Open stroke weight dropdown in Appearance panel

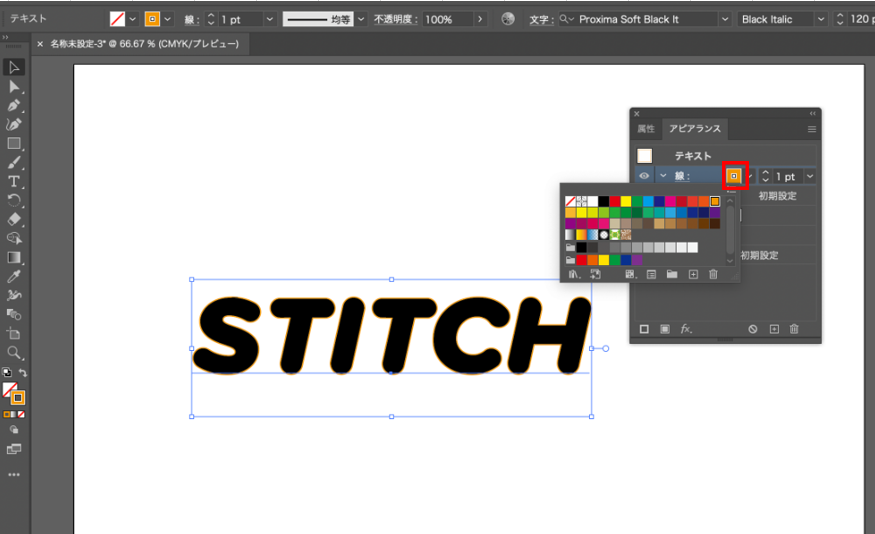(x=810, y=176)
